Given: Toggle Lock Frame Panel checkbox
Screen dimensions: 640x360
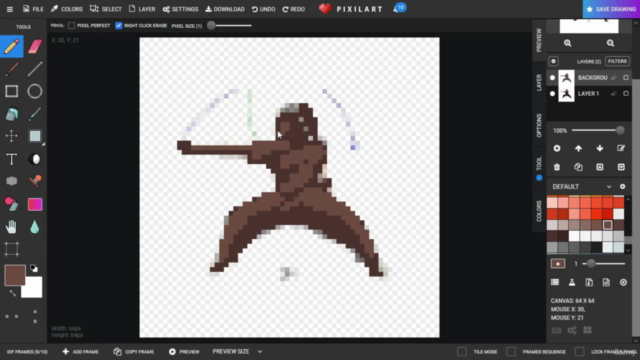Looking at the screenshot, I should (579, 351).
